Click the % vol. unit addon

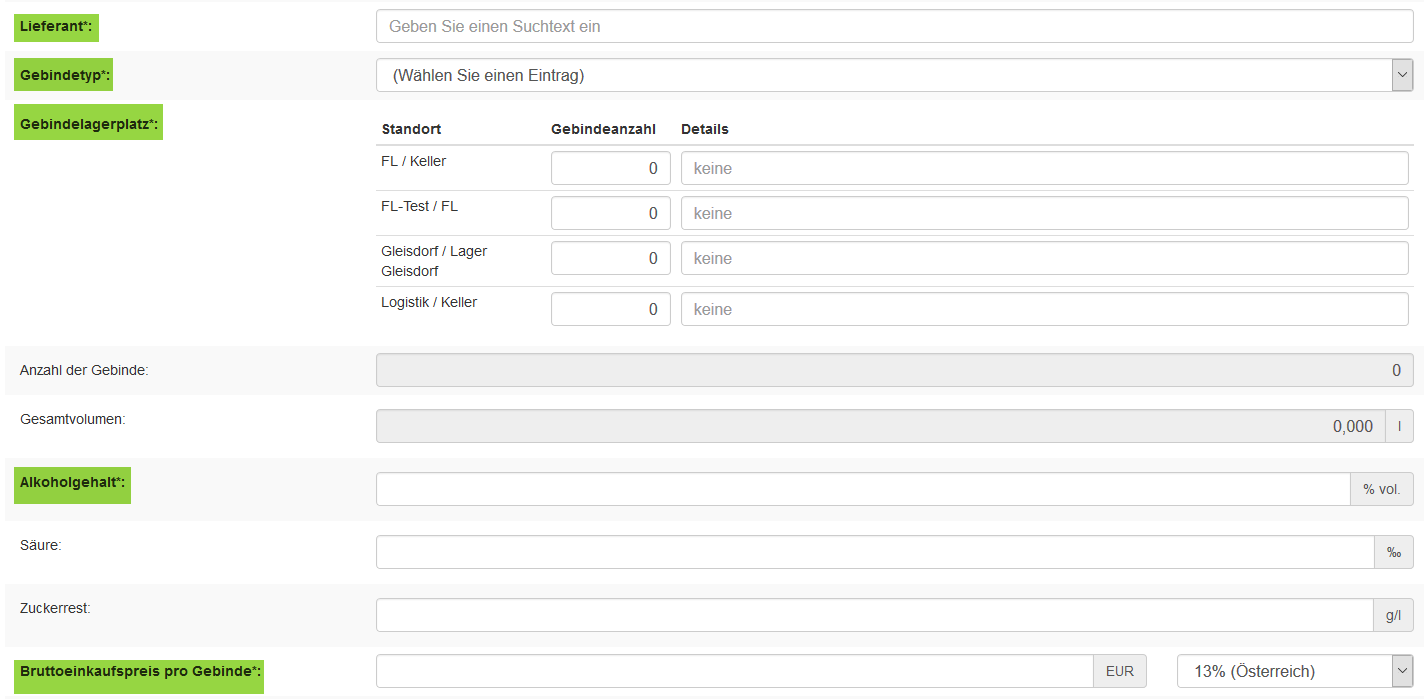coord(1382,489)
